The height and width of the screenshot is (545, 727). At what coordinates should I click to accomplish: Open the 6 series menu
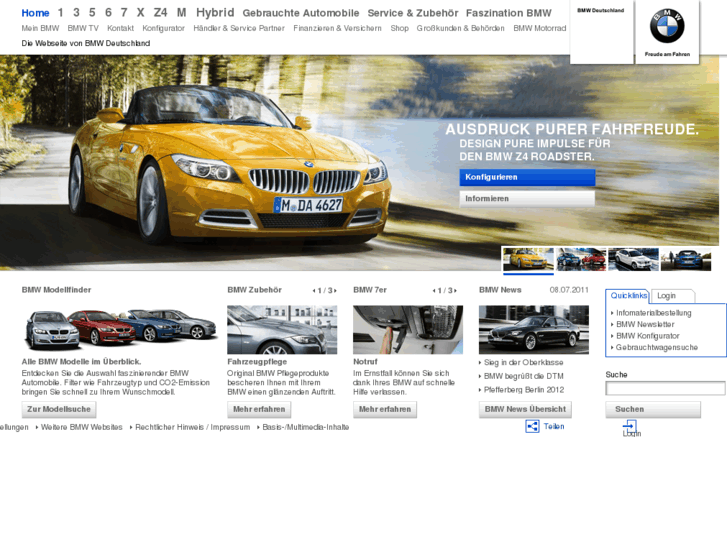tap(108, 13)
